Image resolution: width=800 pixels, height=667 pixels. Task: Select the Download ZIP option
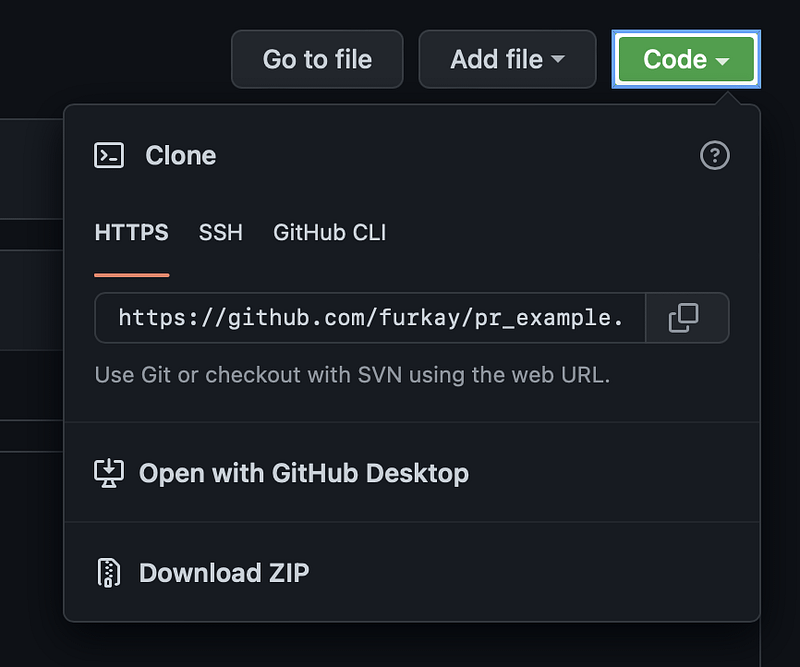click(224, 573)
